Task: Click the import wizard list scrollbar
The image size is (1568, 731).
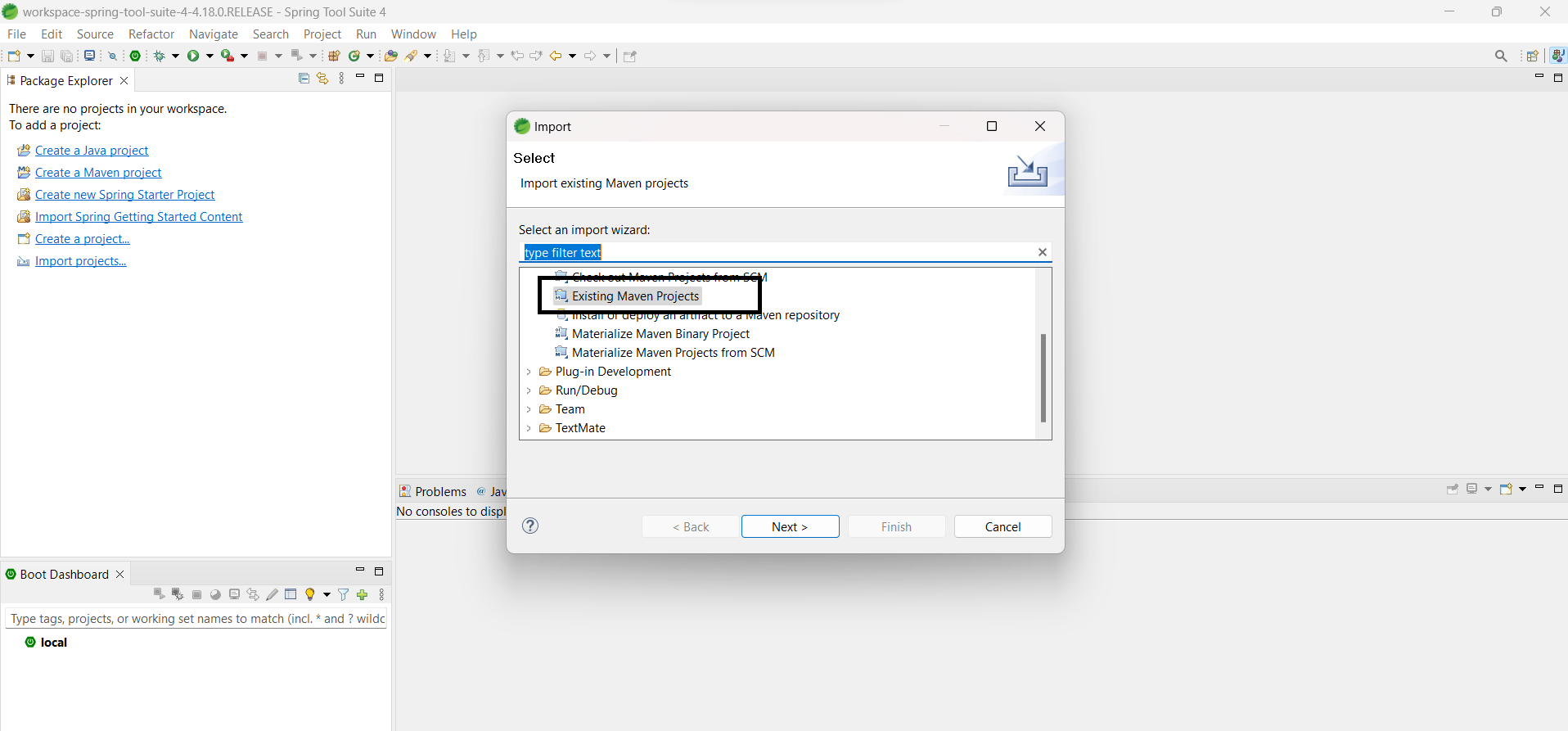Action: [1043, 377]
